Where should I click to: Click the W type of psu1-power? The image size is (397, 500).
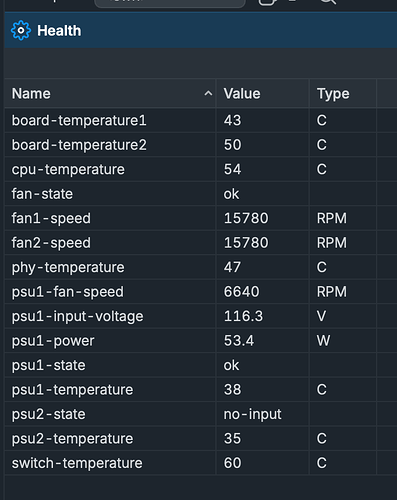tap(323, 341)
